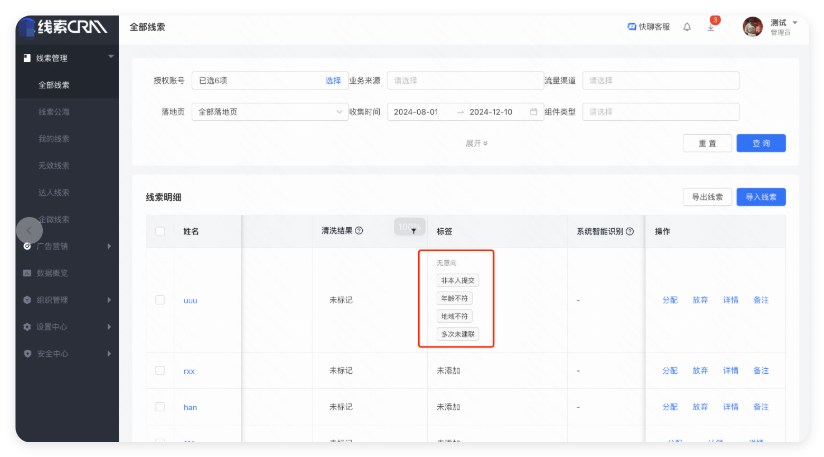Screen dimensions: 824x457
Task: Open the 业务来源 select box
Action: point(465,80)
